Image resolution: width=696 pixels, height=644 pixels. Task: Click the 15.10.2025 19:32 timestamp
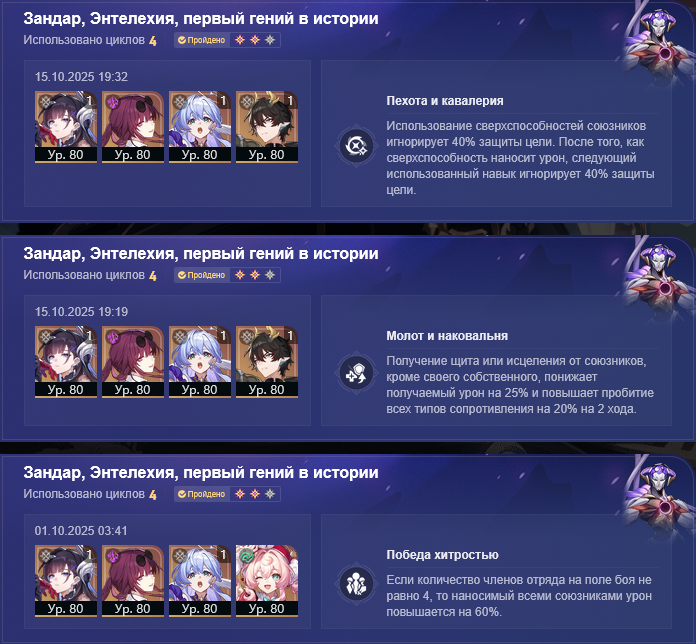tap(81, 77)
